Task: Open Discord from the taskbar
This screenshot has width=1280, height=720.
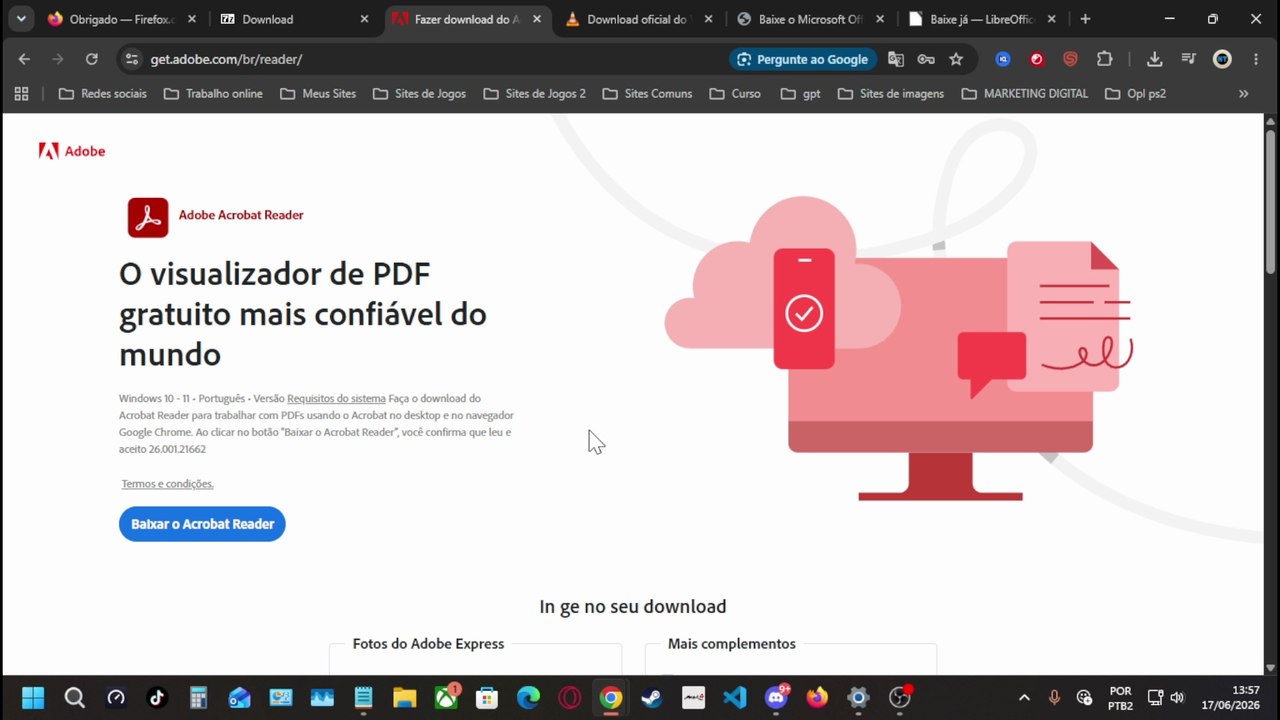Action: click(775, 697)
